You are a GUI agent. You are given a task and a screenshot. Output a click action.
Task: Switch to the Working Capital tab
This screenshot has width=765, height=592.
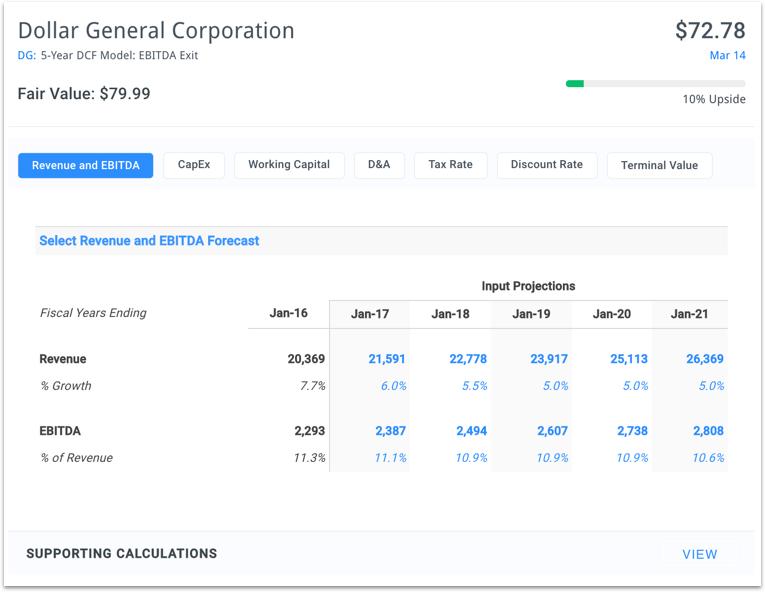point(289,165)
